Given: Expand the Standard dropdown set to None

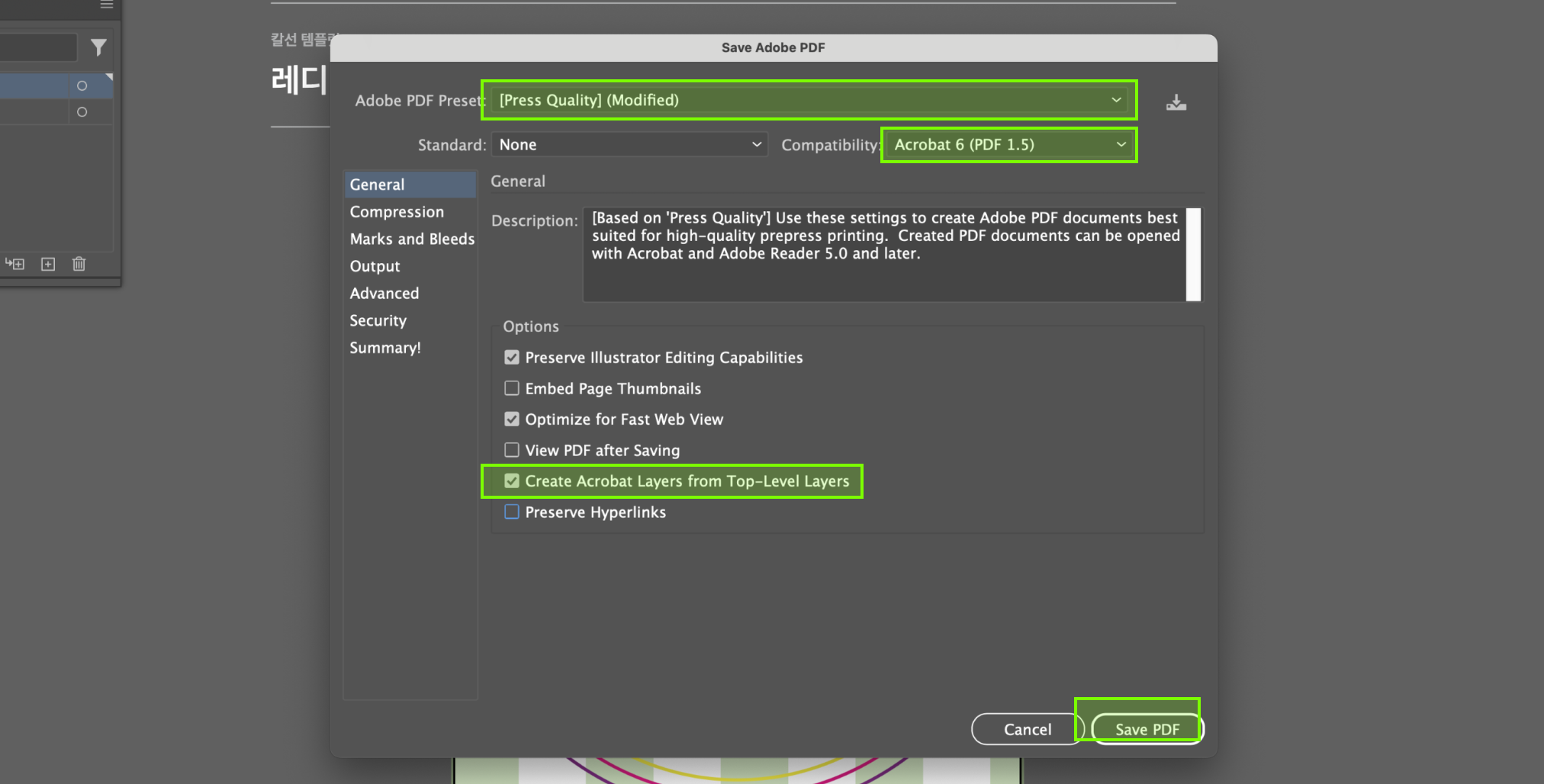Looking at the screenshot, I should coord(629,144).
